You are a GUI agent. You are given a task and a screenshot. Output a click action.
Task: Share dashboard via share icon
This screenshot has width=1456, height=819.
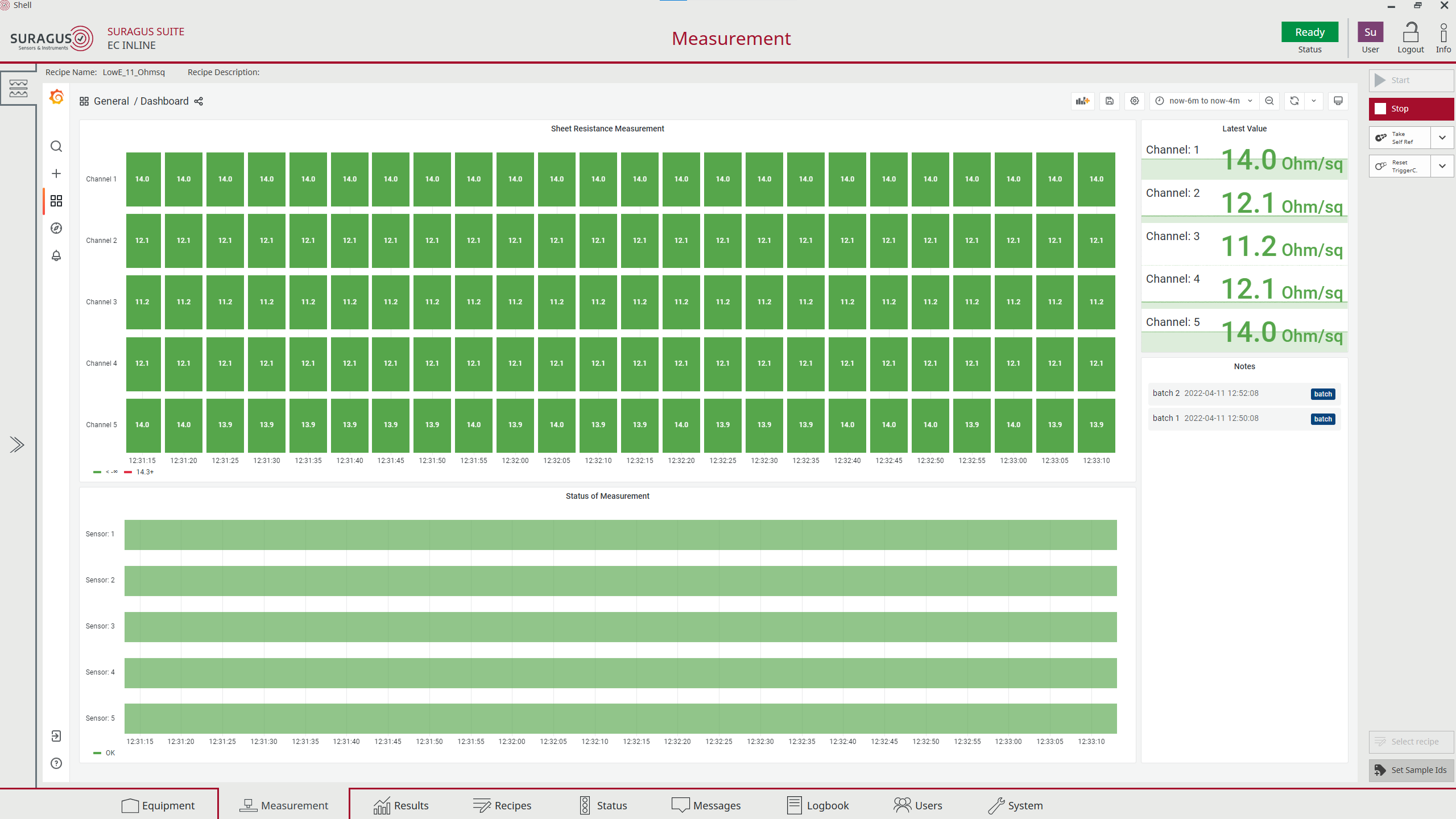[198, 101]
